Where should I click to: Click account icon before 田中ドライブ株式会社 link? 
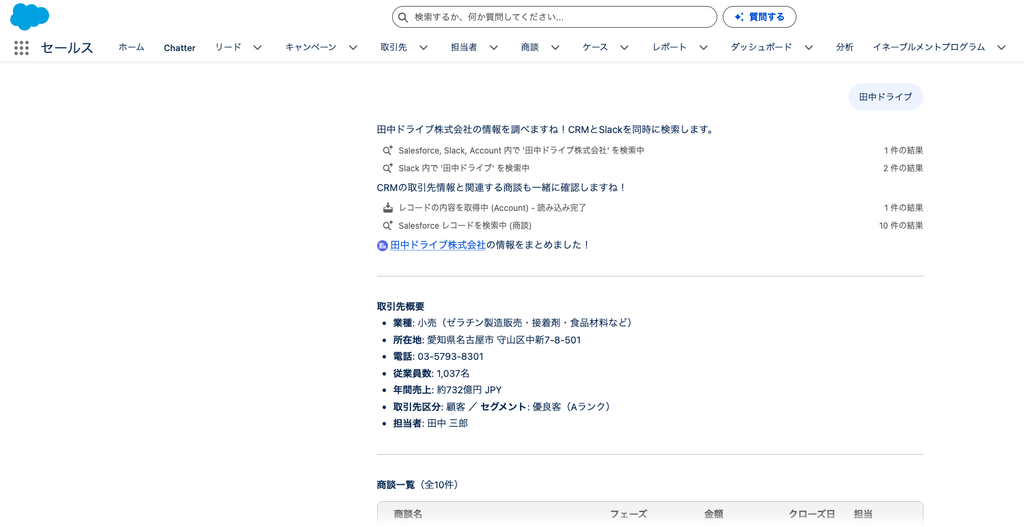pos(383,246)
